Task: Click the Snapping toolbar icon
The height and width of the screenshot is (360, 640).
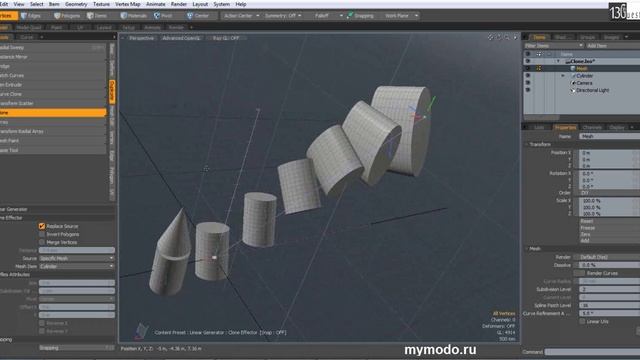Action: (x=350, y=16)
